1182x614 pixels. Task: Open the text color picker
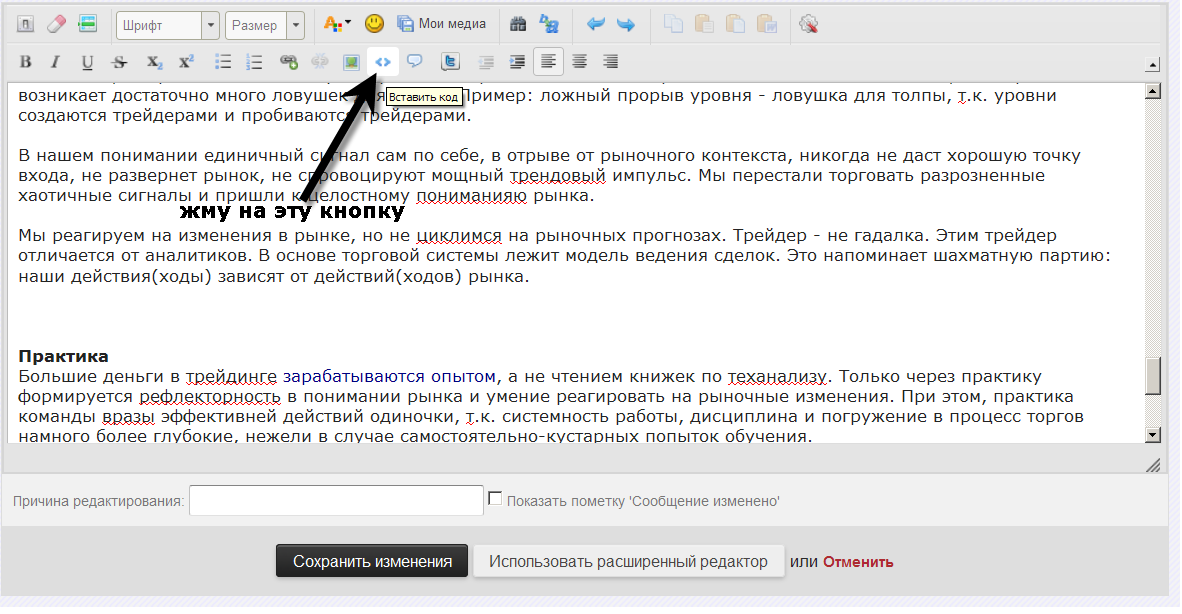pyautogui.click(x=336, y=24)
